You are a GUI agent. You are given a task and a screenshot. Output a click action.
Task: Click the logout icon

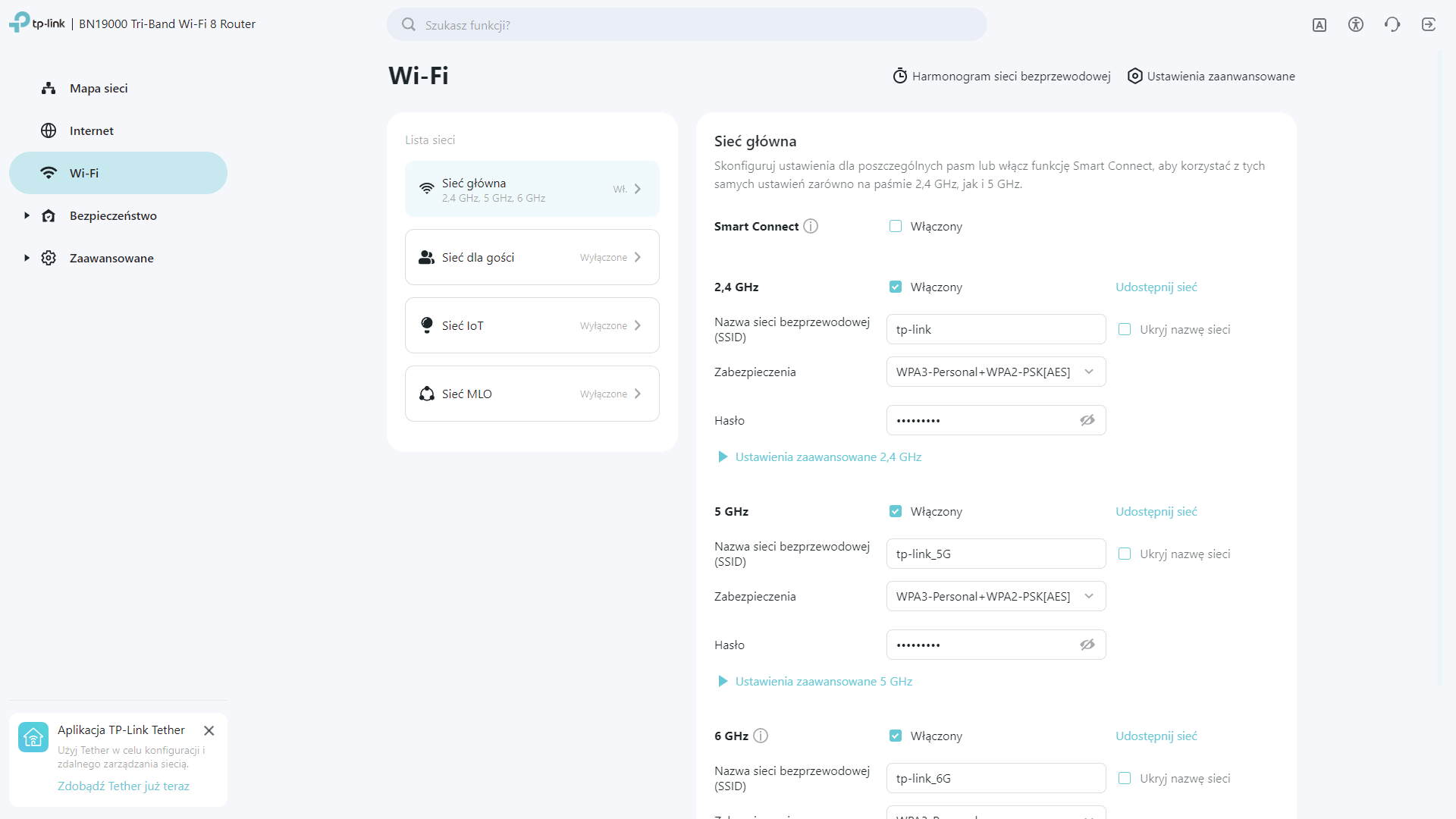coord(1429,24)
